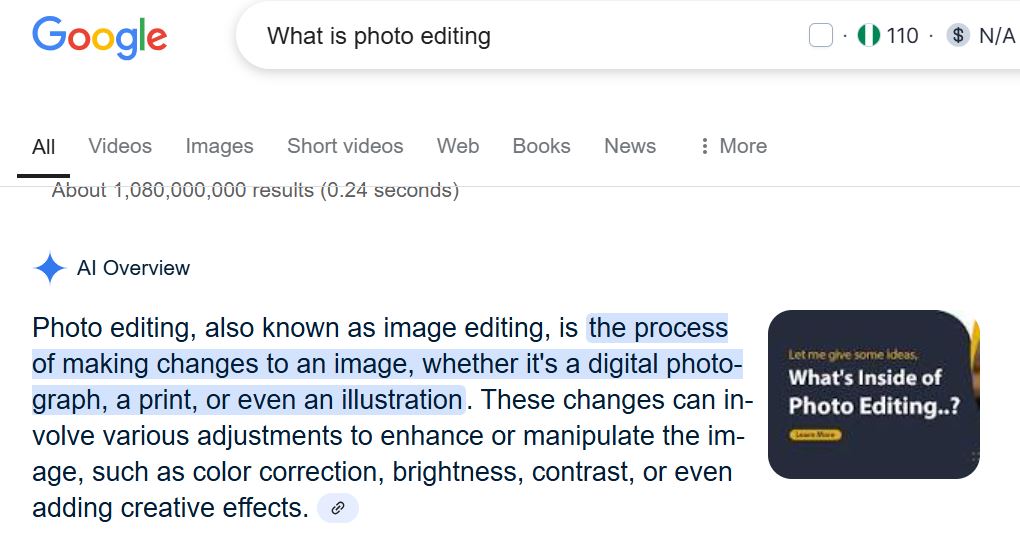Tick the checkbox inside the search bar
The image size is (1020, 548).
(x=820, y=36)
